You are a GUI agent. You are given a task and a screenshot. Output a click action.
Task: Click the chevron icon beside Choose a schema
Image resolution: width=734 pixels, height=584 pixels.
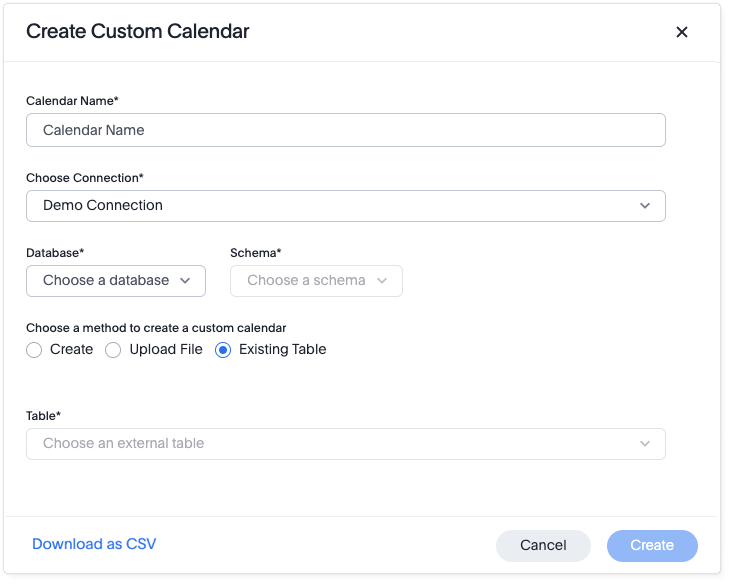382,281
